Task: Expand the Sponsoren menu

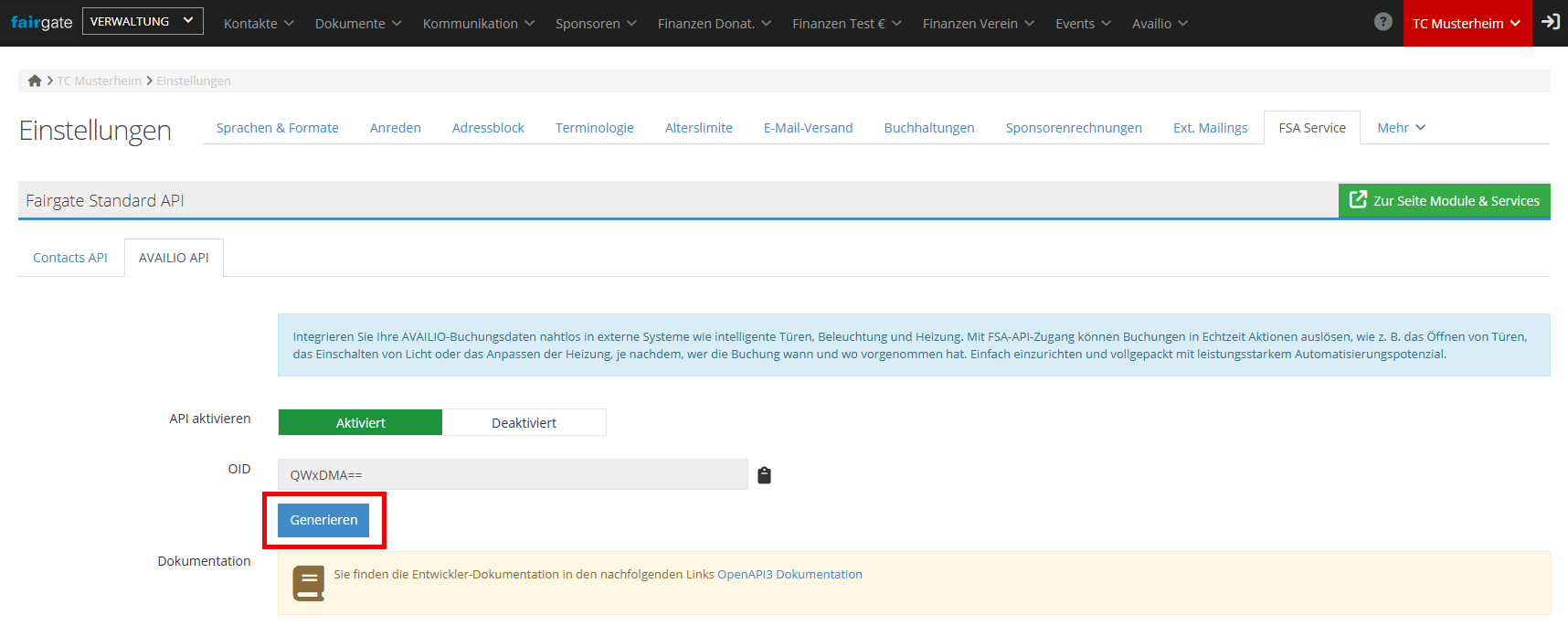Action: [596, 24]
